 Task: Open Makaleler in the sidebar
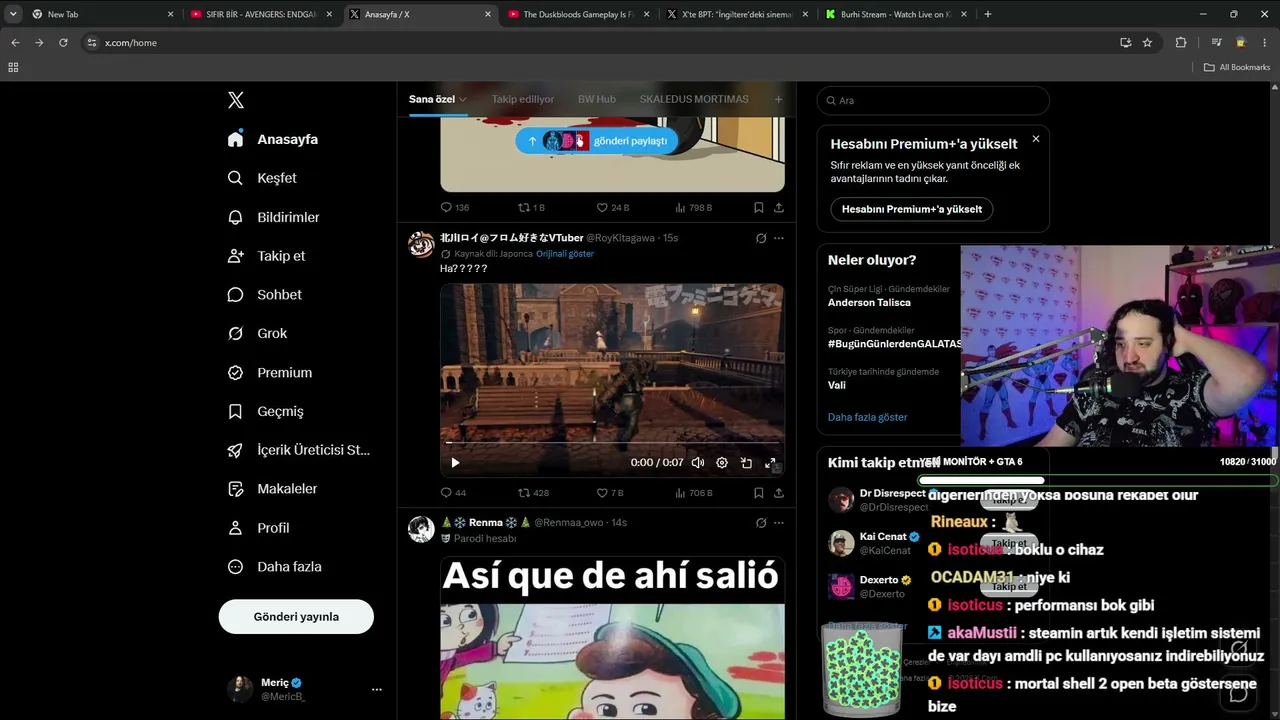click(x=273, y=489)
